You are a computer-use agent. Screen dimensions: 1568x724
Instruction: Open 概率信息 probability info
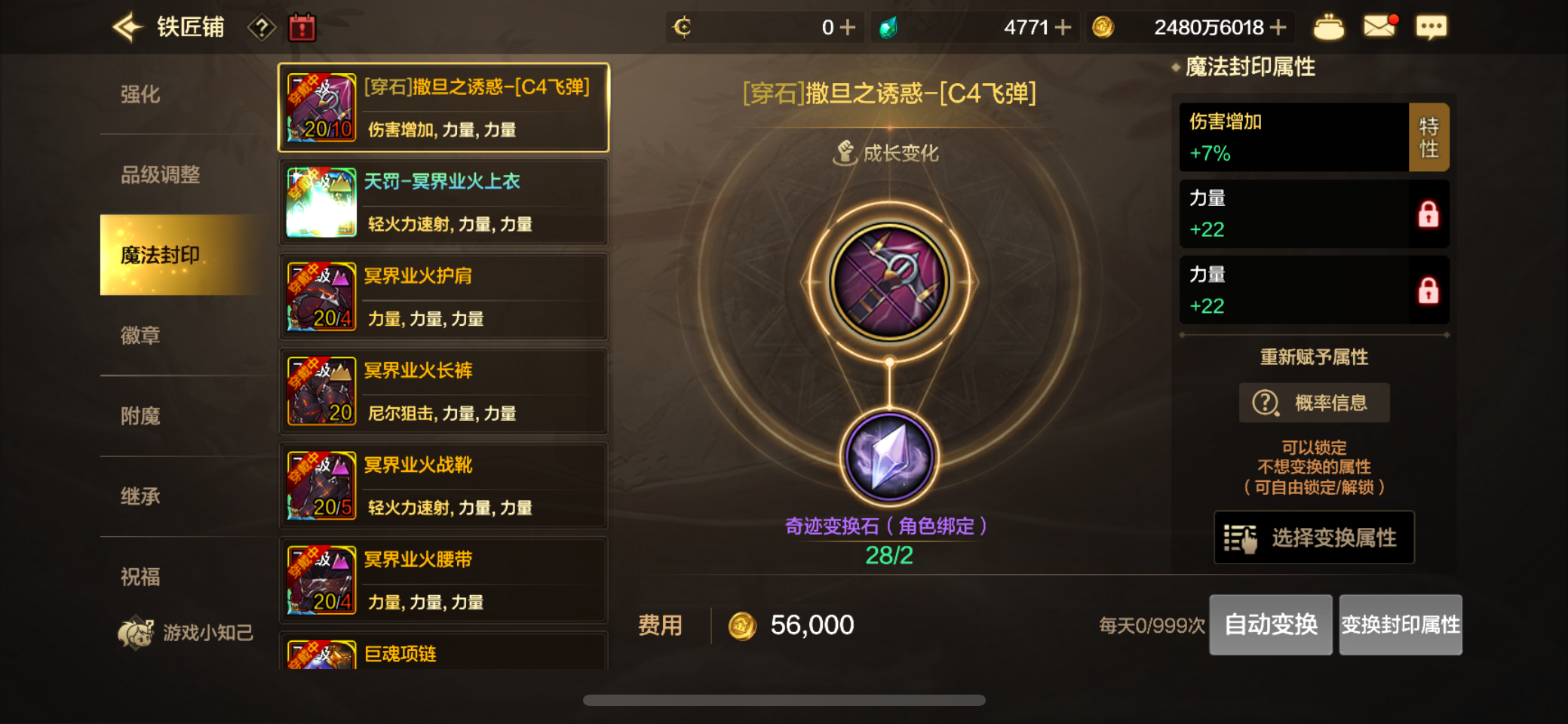1314,403
